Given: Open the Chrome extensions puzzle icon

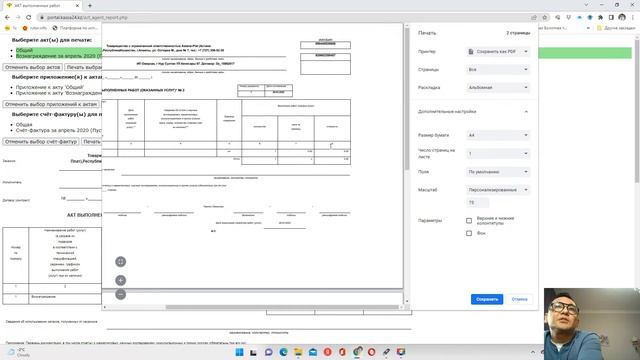Looking at the screenshot, I should pyautogui.click(x=600, y=18).
